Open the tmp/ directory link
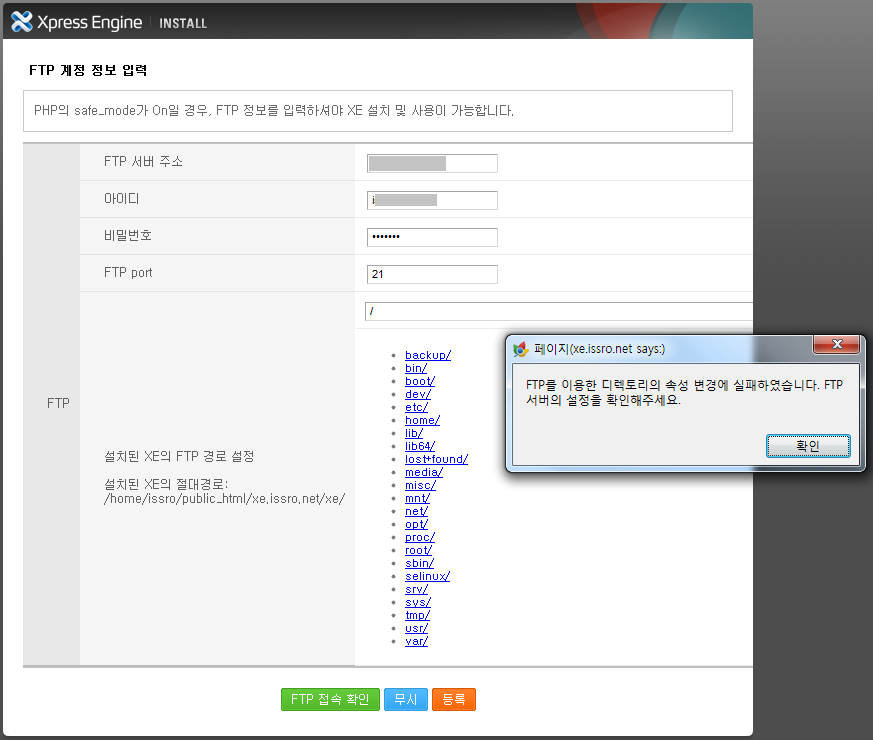The width and height of the screenshot is (873, 740). coord(417,615)
